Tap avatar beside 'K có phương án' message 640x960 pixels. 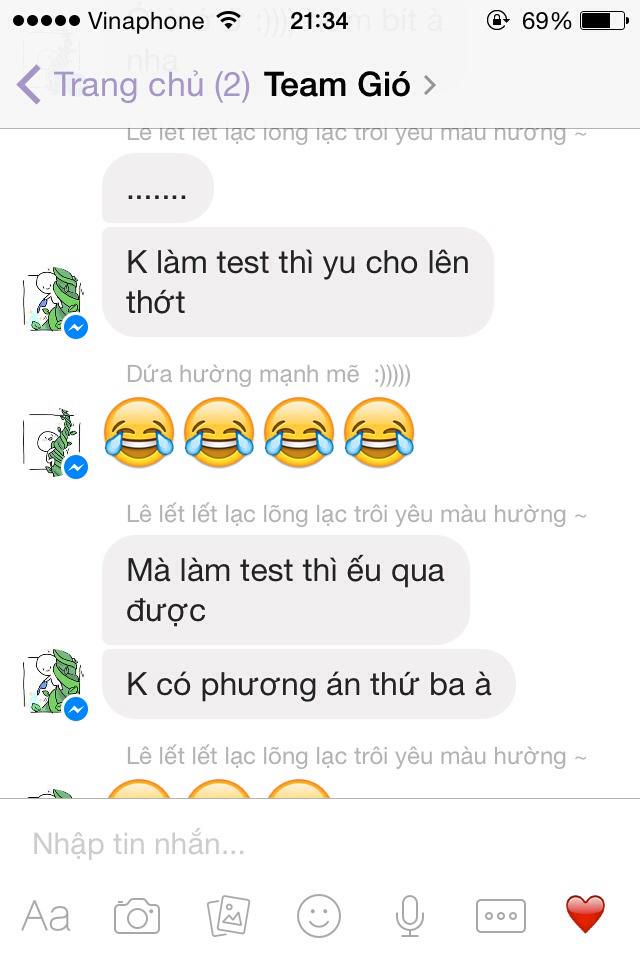[55, 684]
